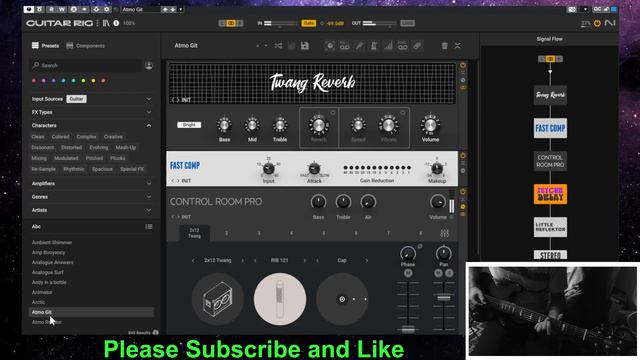Expand the Genres section

149,197
